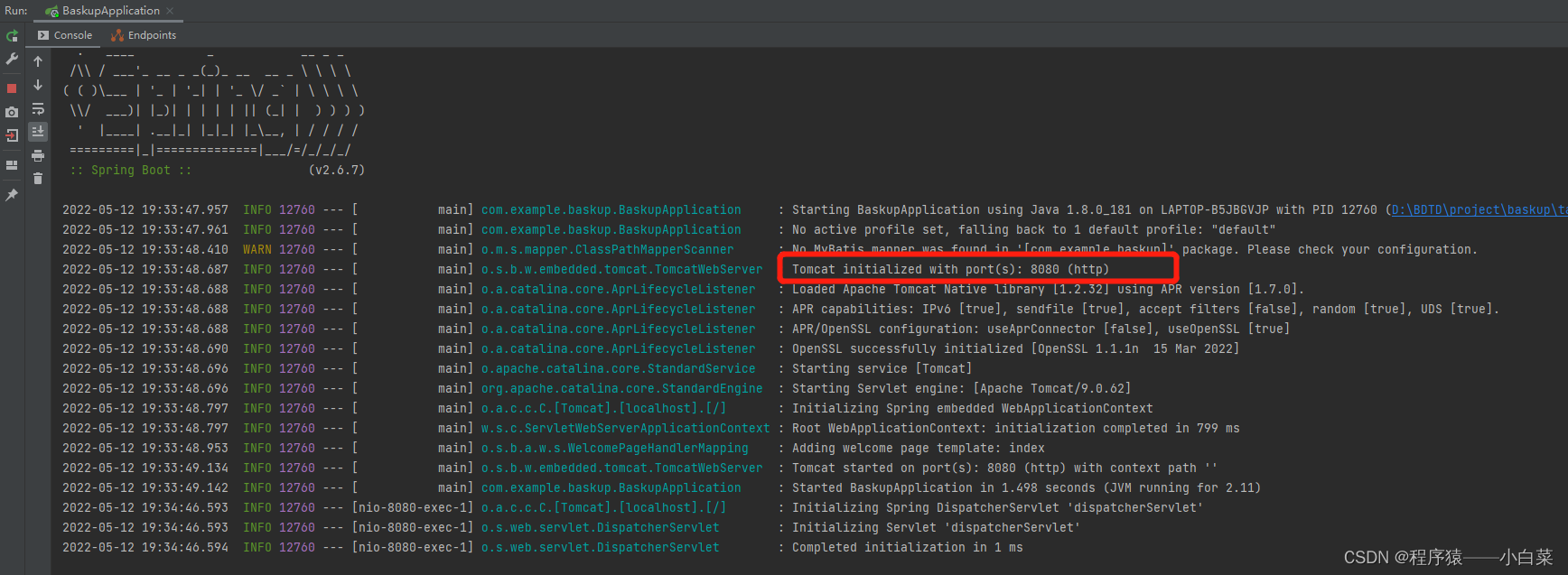Click 'No MyBatis mapper was found' message
Screen dimensions: 1568x575
pyautogui.click(x=1134, y=249)
